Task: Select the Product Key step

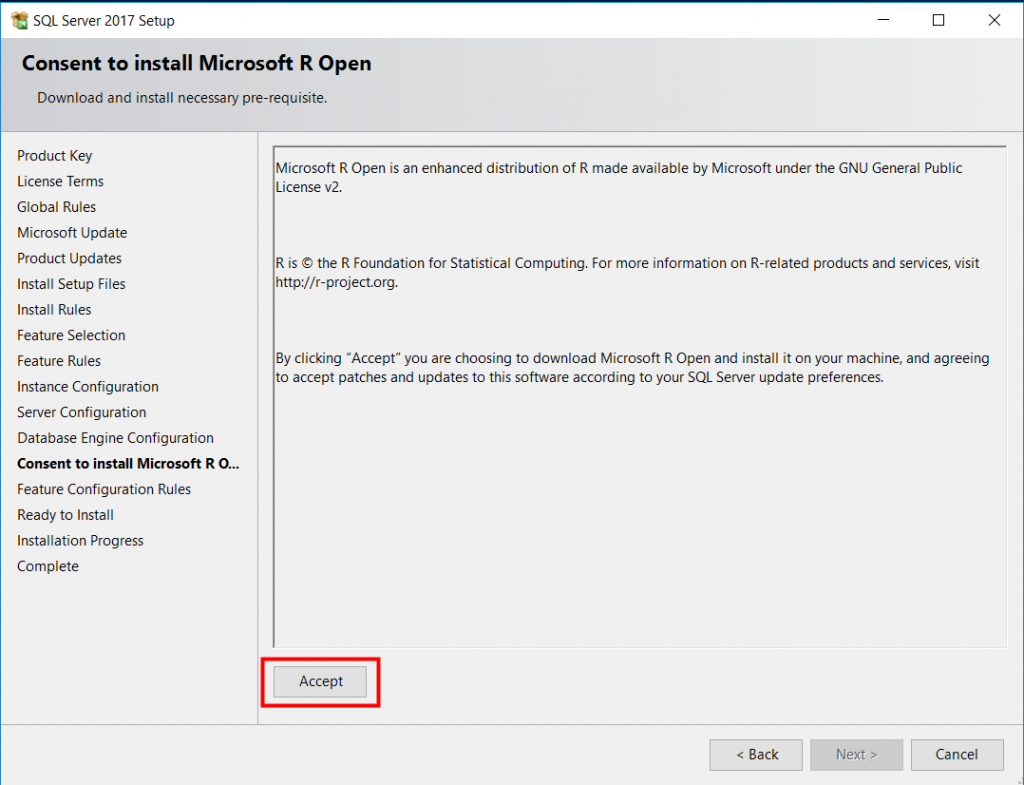Action: coord(55,155)
